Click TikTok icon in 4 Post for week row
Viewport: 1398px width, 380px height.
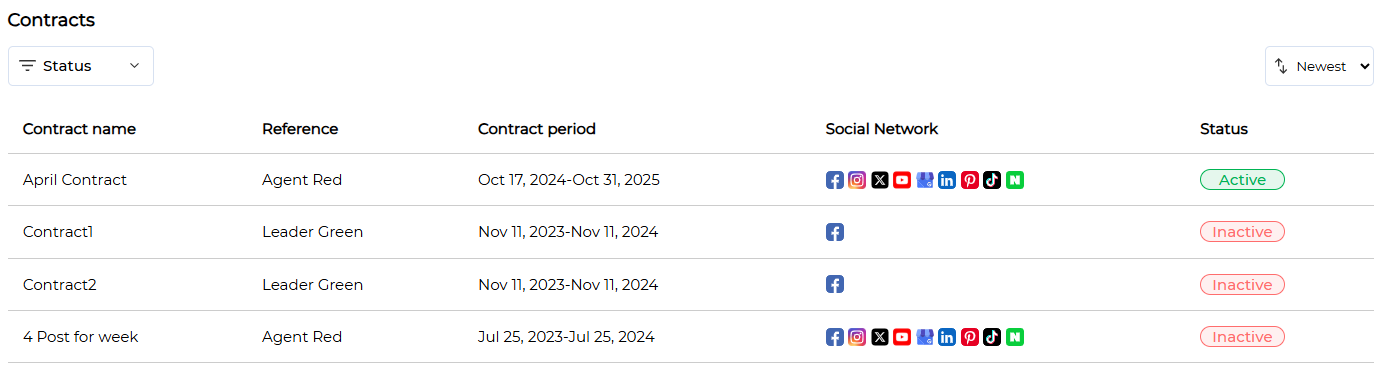[x=992, y=337]
